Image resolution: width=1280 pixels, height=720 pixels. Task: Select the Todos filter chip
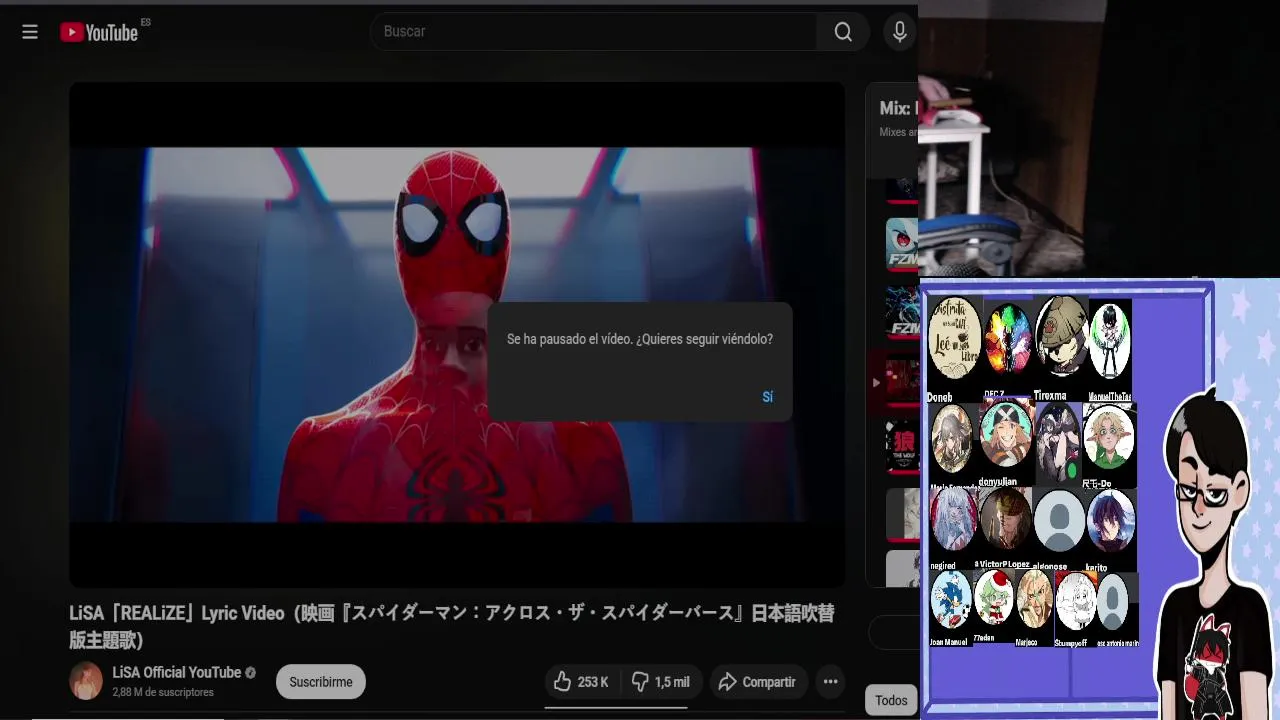891,700
